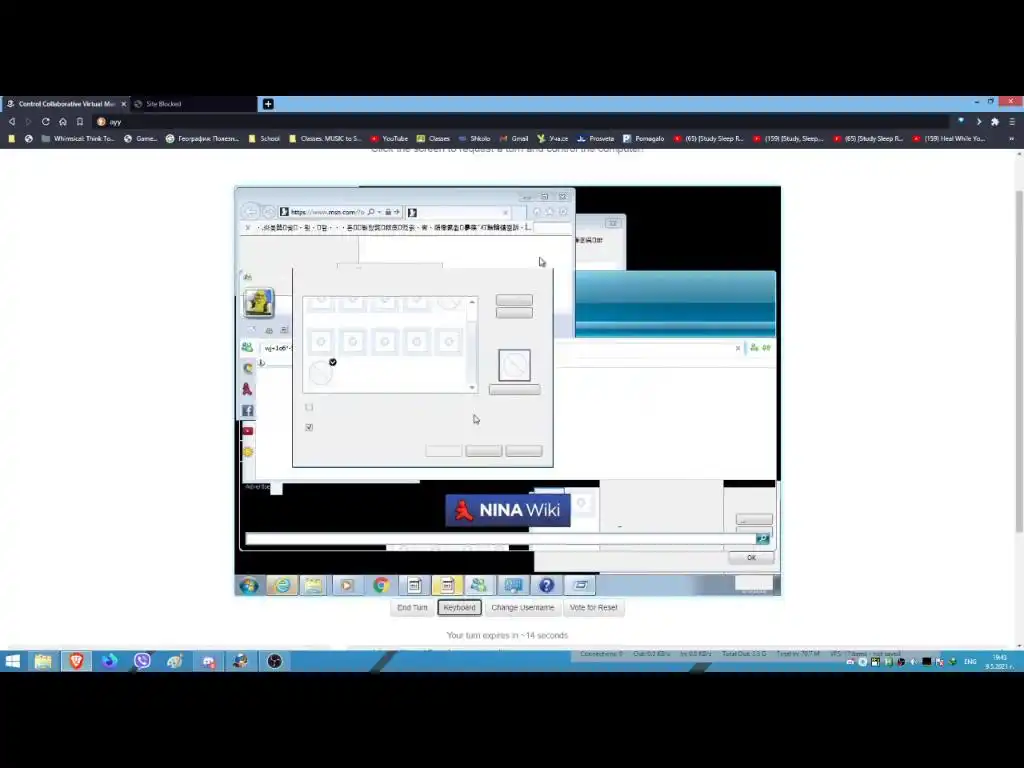This screenshot has height=768, width=1024.
Task: Open Windows Start menu on host
Action: 12,661
